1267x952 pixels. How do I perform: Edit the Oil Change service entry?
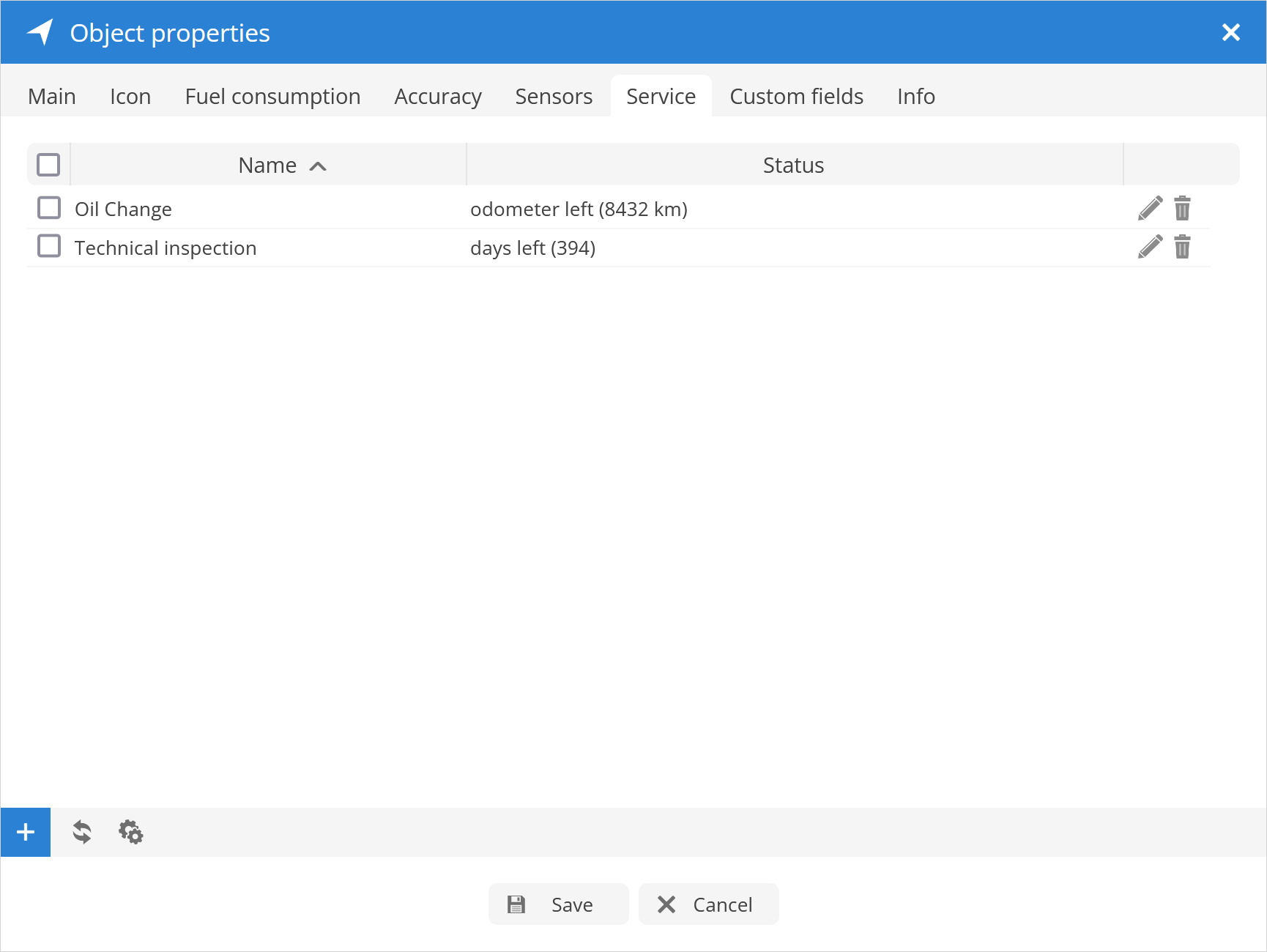click(x=1150, y=209)
